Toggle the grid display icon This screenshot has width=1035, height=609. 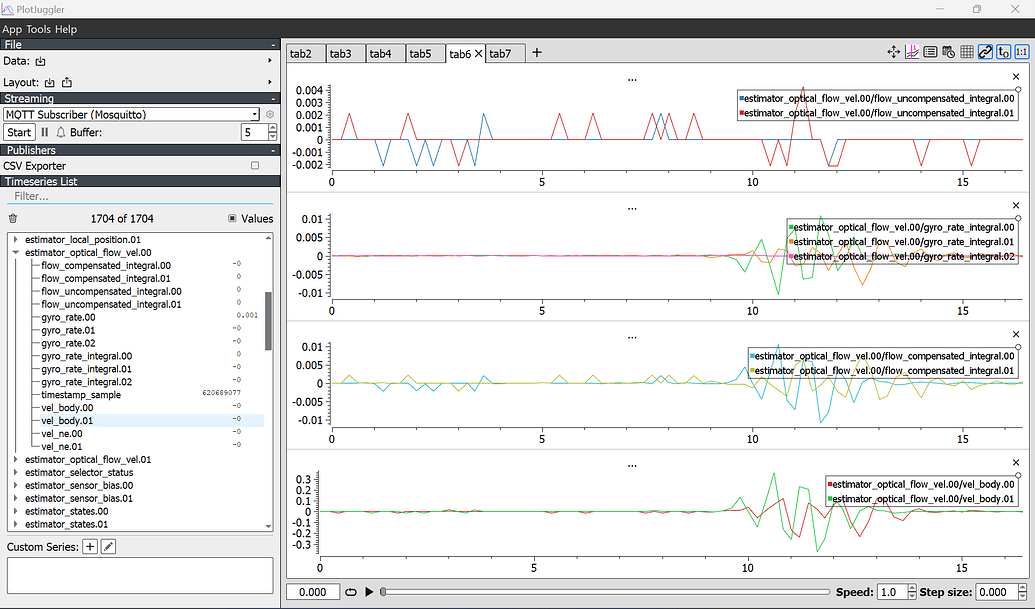pyautogui.click(x=966, y=51)
